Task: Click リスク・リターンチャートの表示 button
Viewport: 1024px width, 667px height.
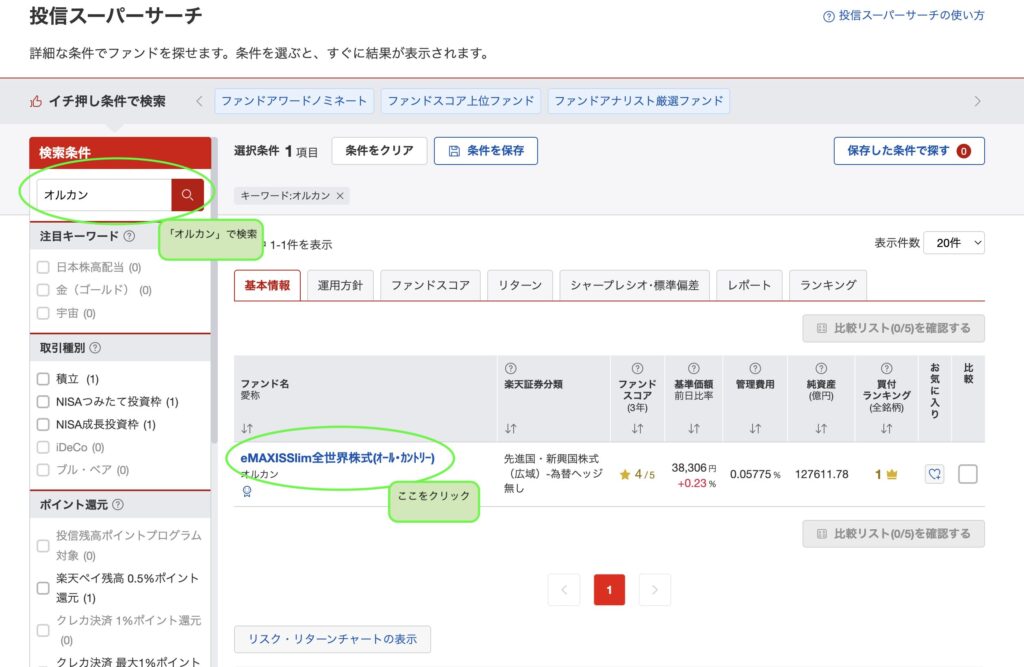Action: coord(332,640)
